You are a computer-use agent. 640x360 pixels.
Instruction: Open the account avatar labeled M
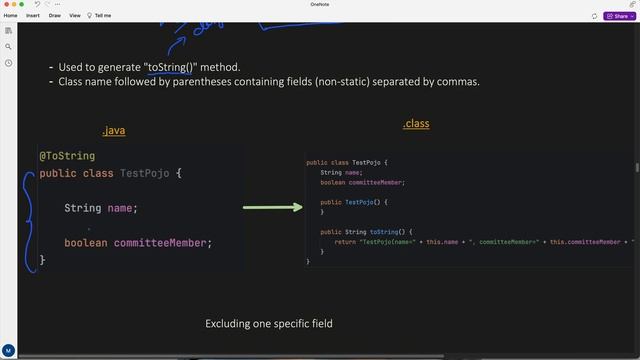click(9, 350)
